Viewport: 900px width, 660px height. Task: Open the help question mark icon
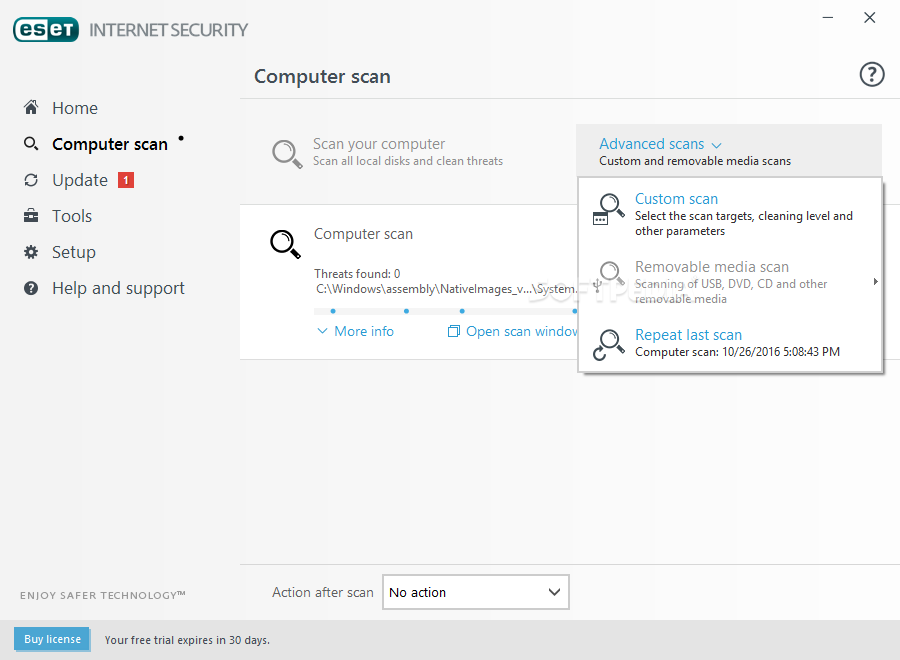click(871, 75)
